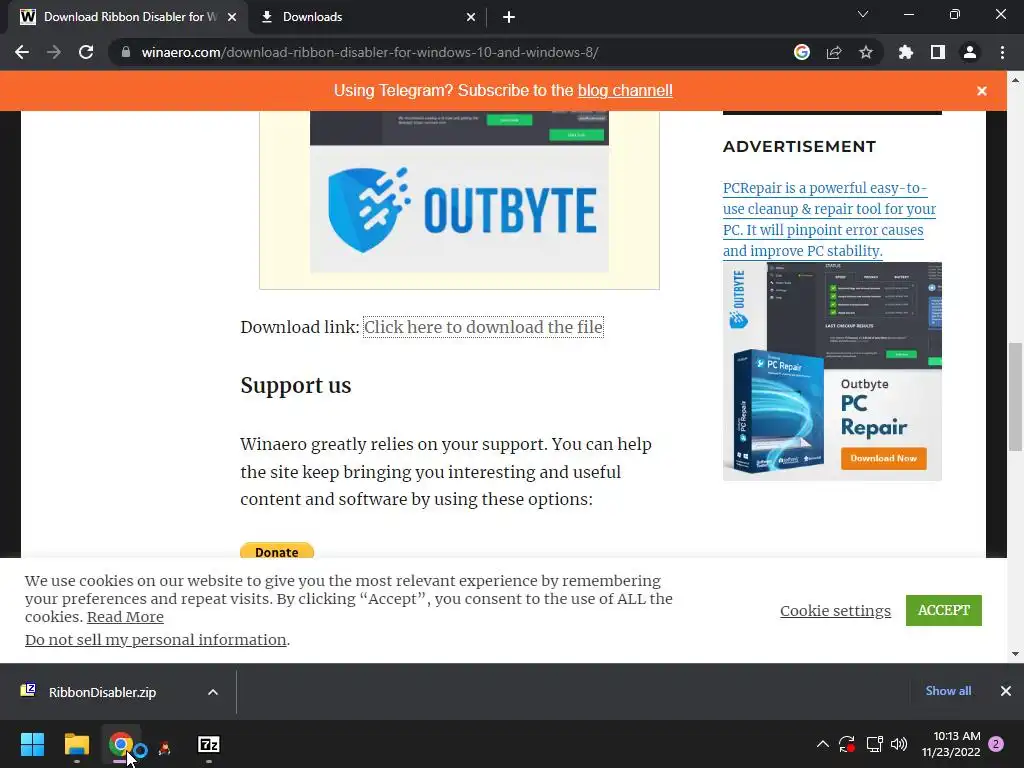Dismiss the orange Telegram banner

tap(982, 91)
